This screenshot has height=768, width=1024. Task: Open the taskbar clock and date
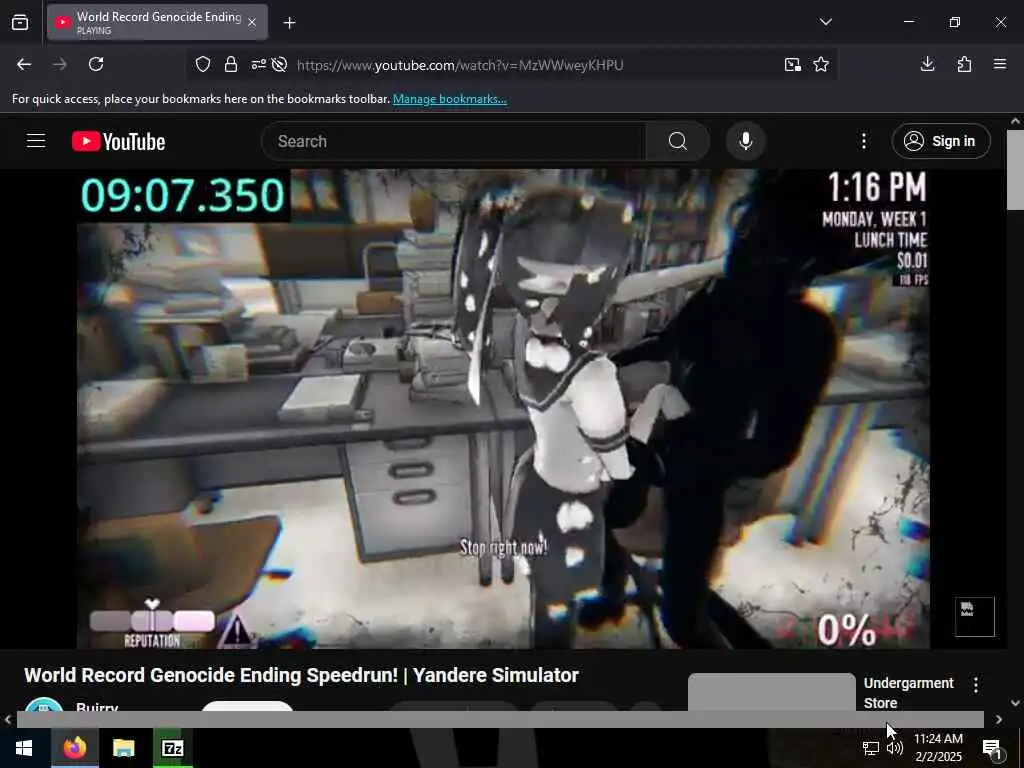938,748
